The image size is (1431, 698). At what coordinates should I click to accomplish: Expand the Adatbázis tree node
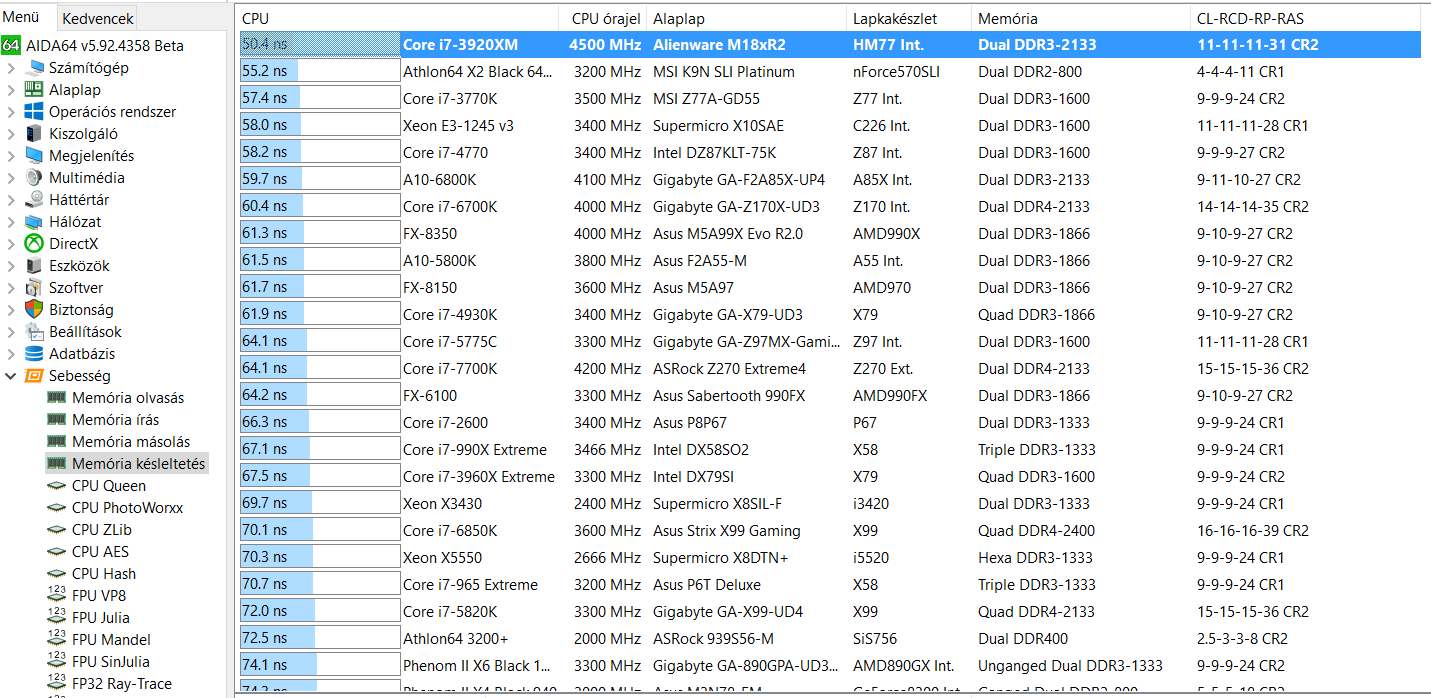(11, 354)
